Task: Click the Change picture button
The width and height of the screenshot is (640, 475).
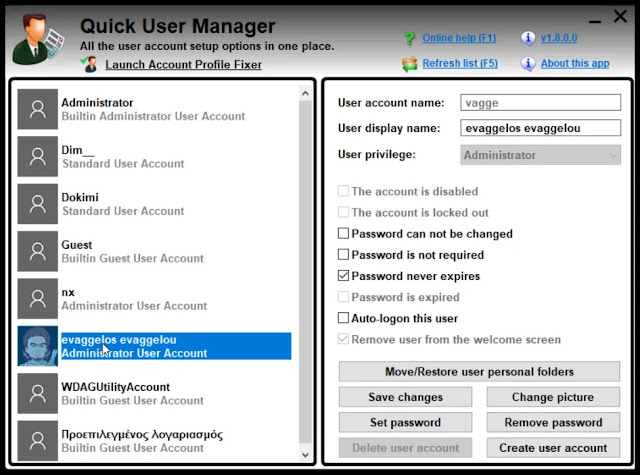Action: (553, 397)
